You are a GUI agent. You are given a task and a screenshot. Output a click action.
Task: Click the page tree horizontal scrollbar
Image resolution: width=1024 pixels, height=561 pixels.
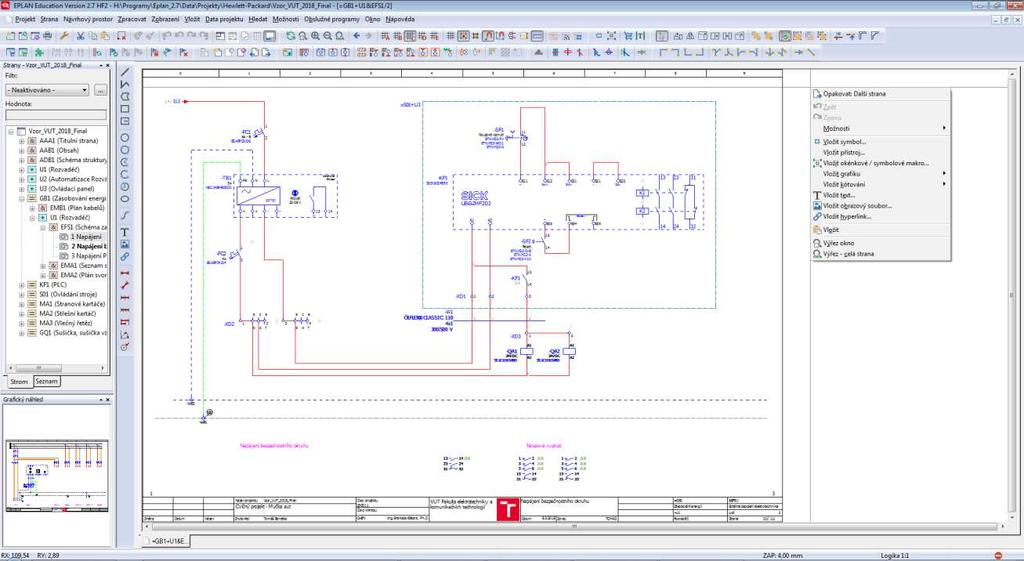click(x=57, y=368)
